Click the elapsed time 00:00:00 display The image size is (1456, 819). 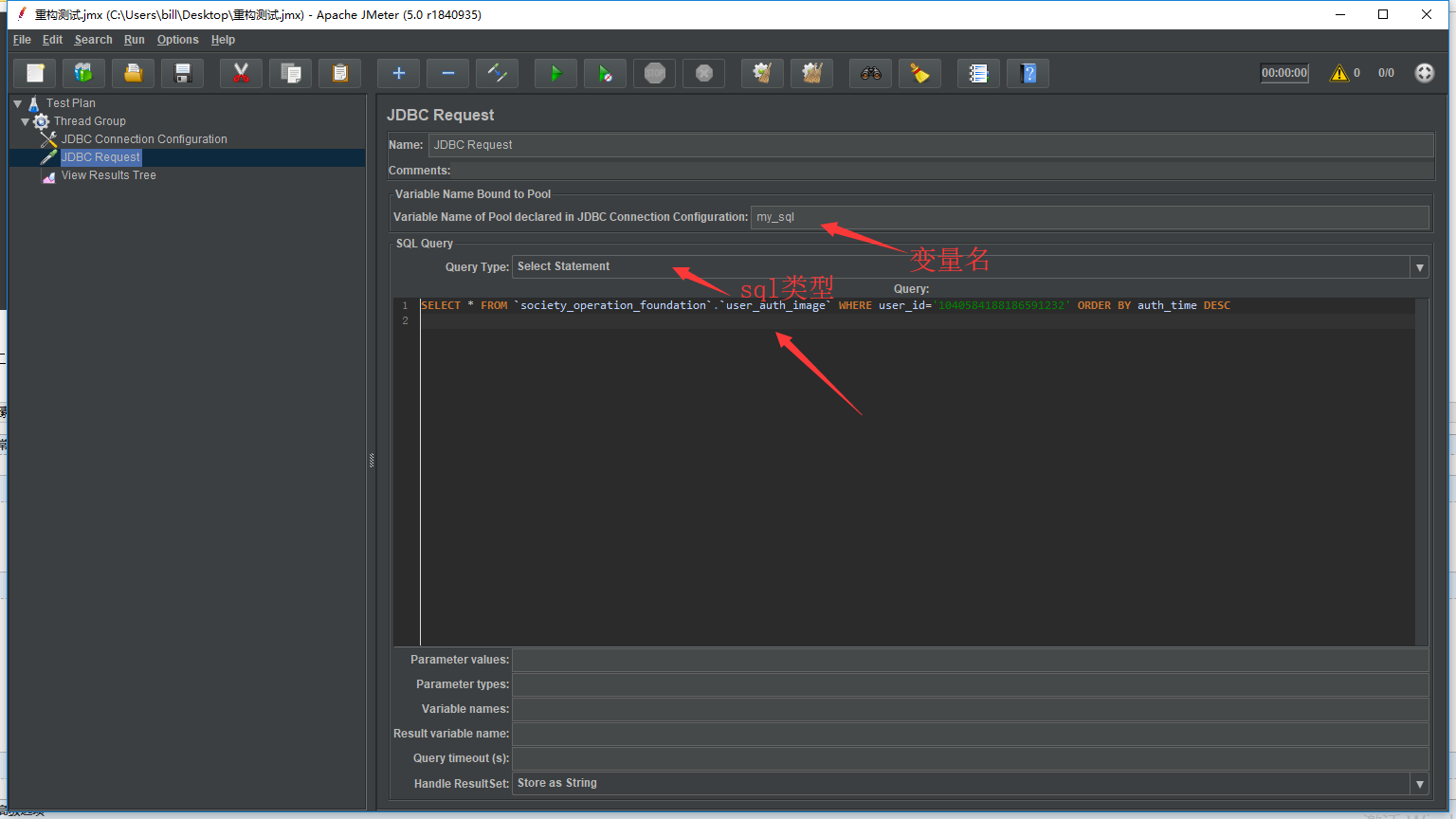[1284, 73]
